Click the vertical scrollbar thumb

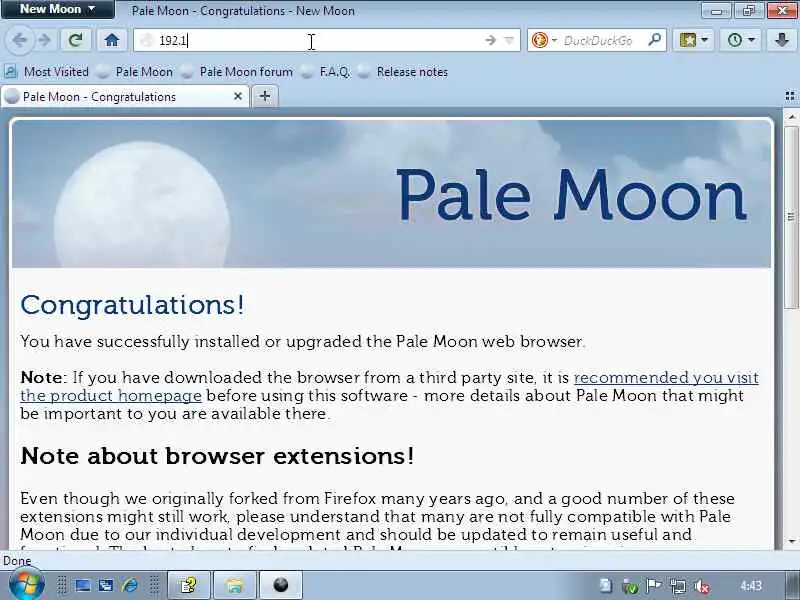791,217
